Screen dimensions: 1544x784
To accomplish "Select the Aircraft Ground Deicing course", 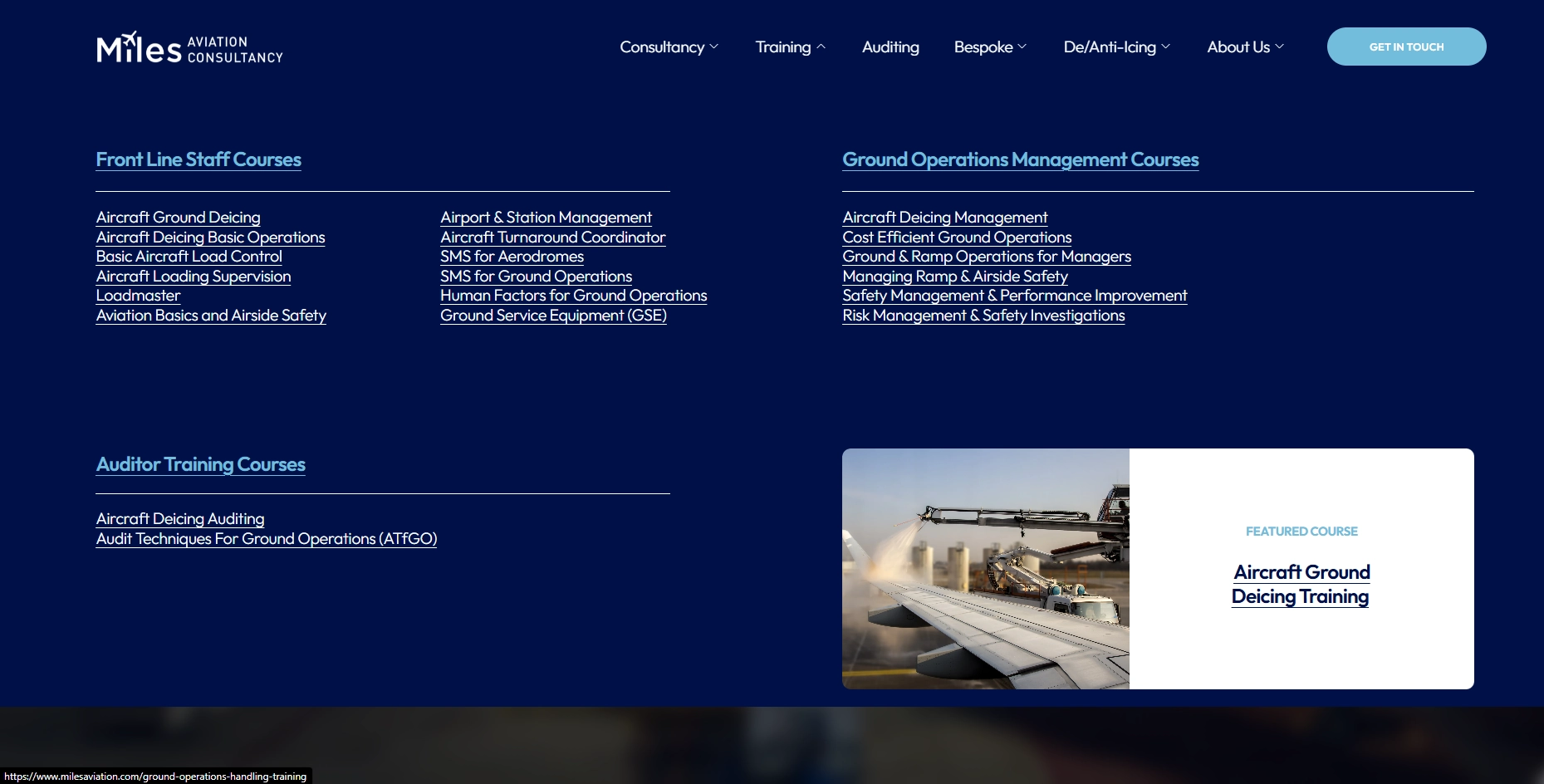I will coord(178,218).
